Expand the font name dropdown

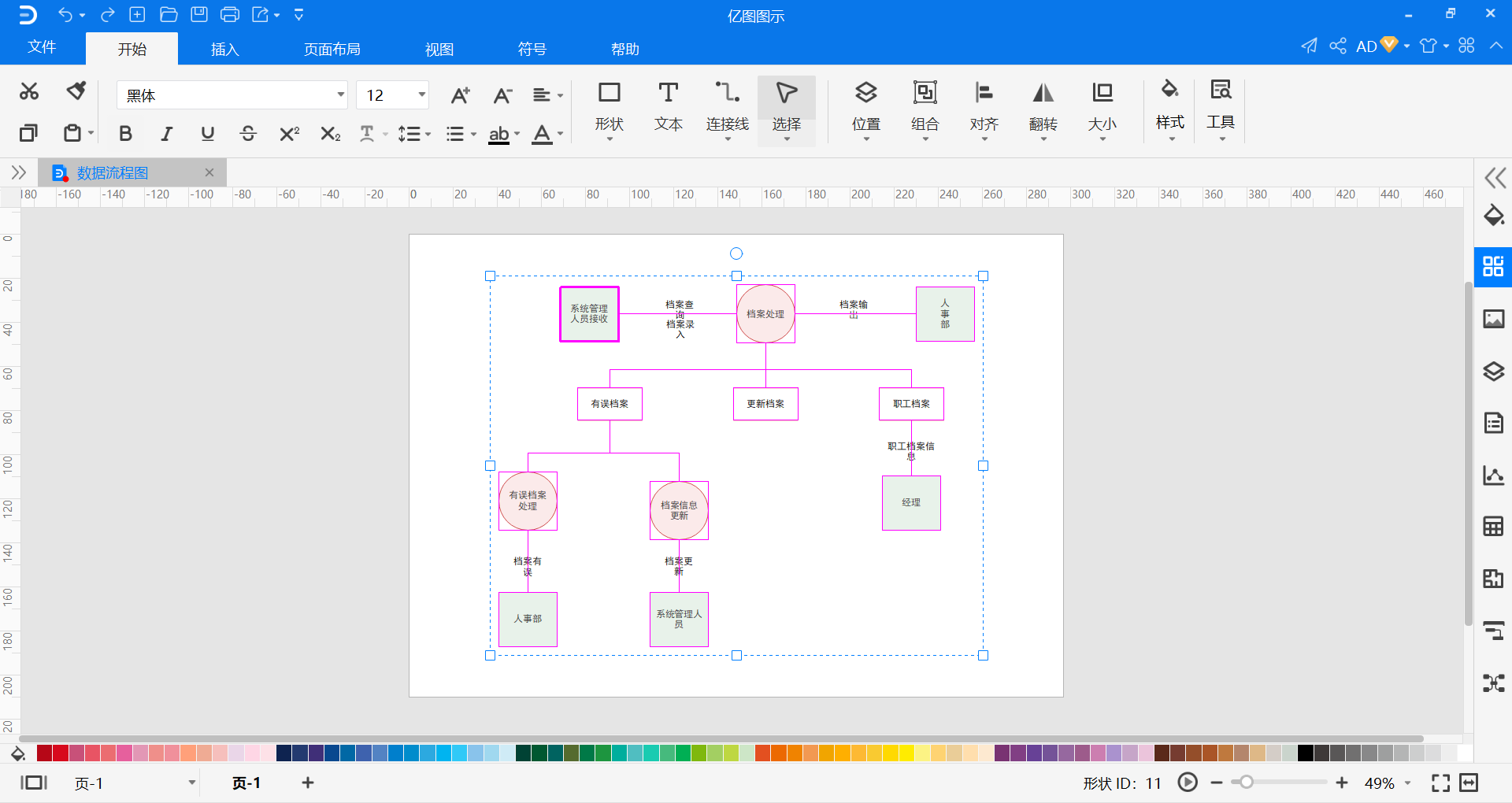340,95
